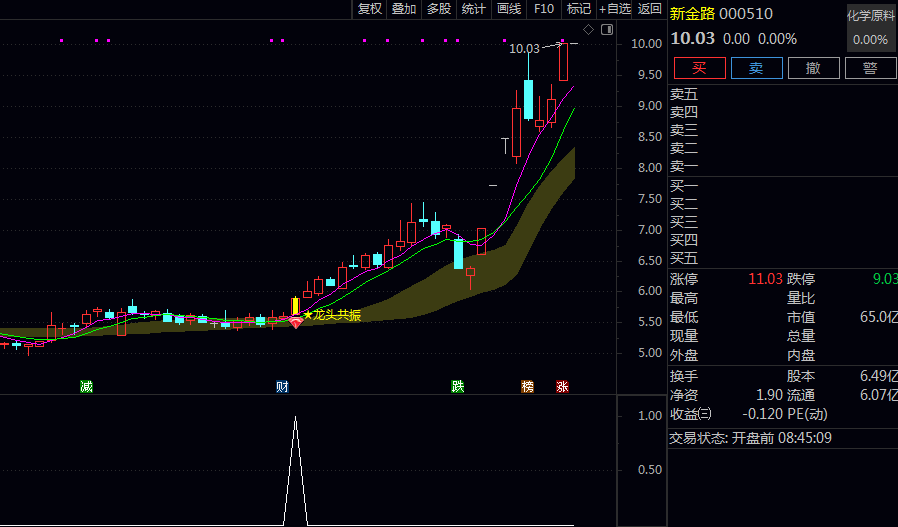Click the indicator spike peak in lower panel
Image resolution: width=898 pixels, height=527 pixels.
(296, 418)
